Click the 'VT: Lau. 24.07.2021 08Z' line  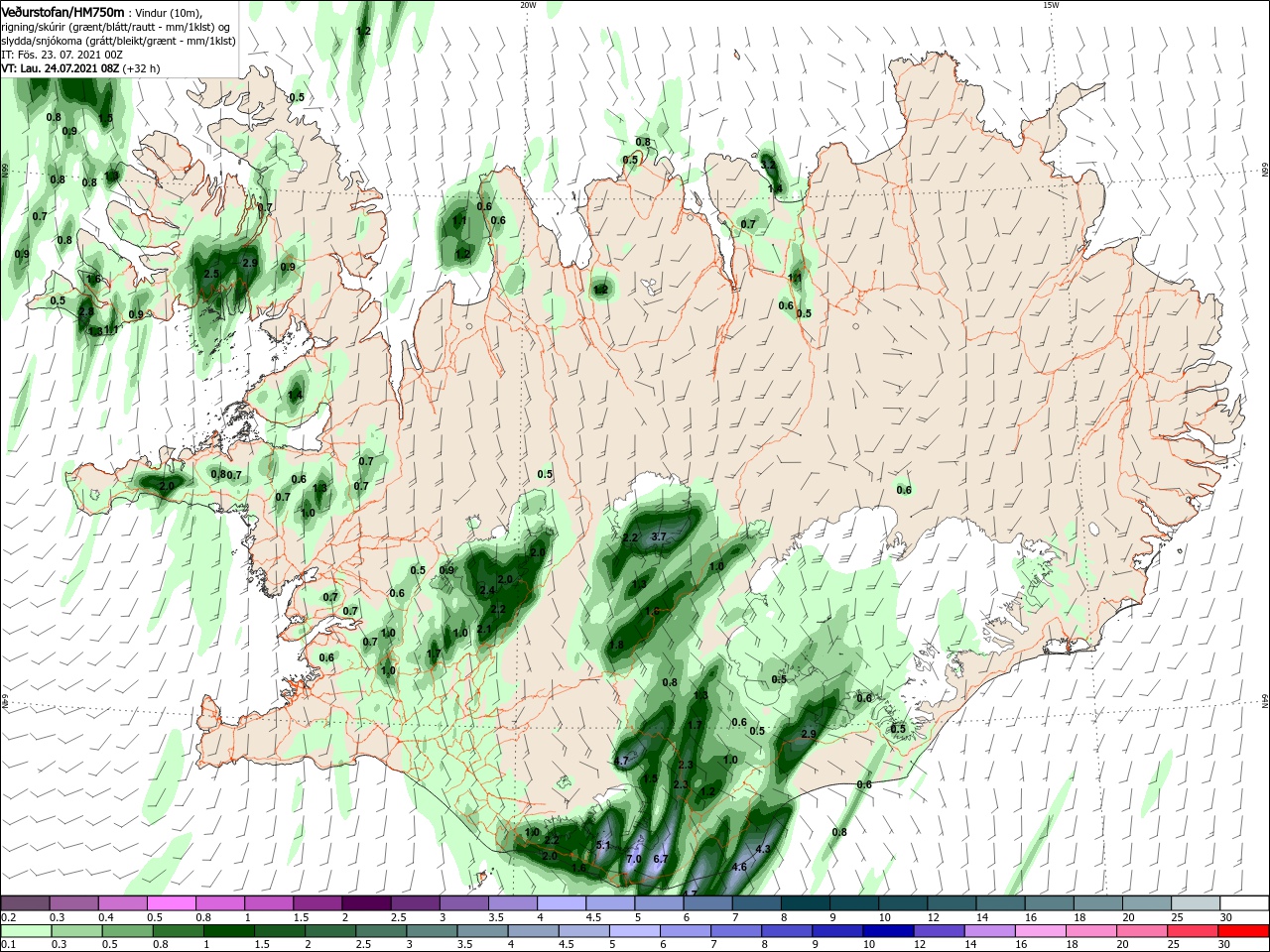coord(61,68)
